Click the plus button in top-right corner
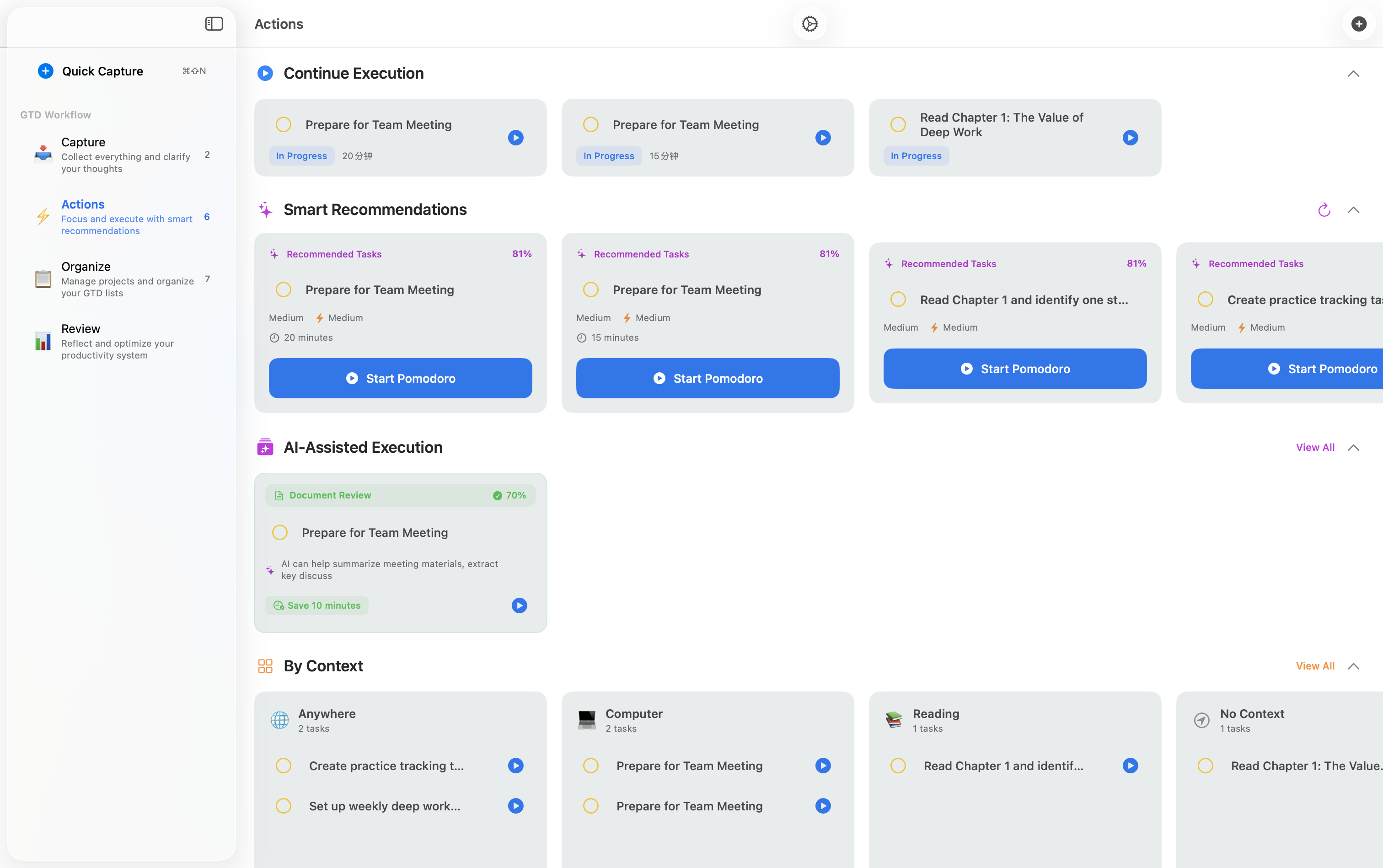This screenshot has width=1383, height=868. click(x=1358, y=24)
